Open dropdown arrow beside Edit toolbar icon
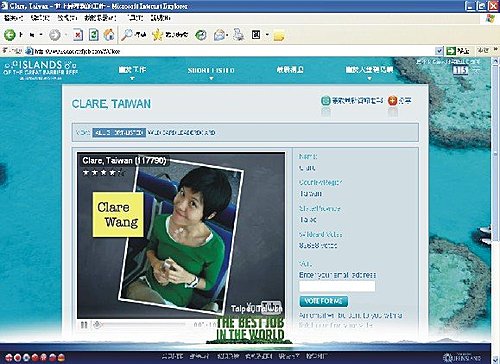 click(267, 35)
